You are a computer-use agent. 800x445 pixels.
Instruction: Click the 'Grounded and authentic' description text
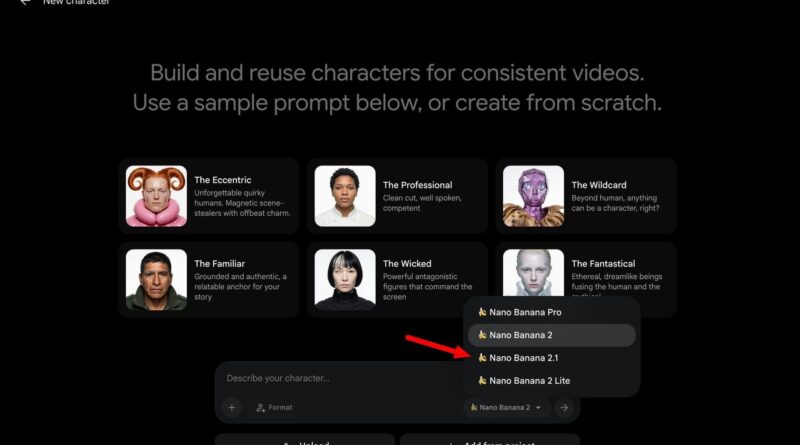click(x=240, y=287)
